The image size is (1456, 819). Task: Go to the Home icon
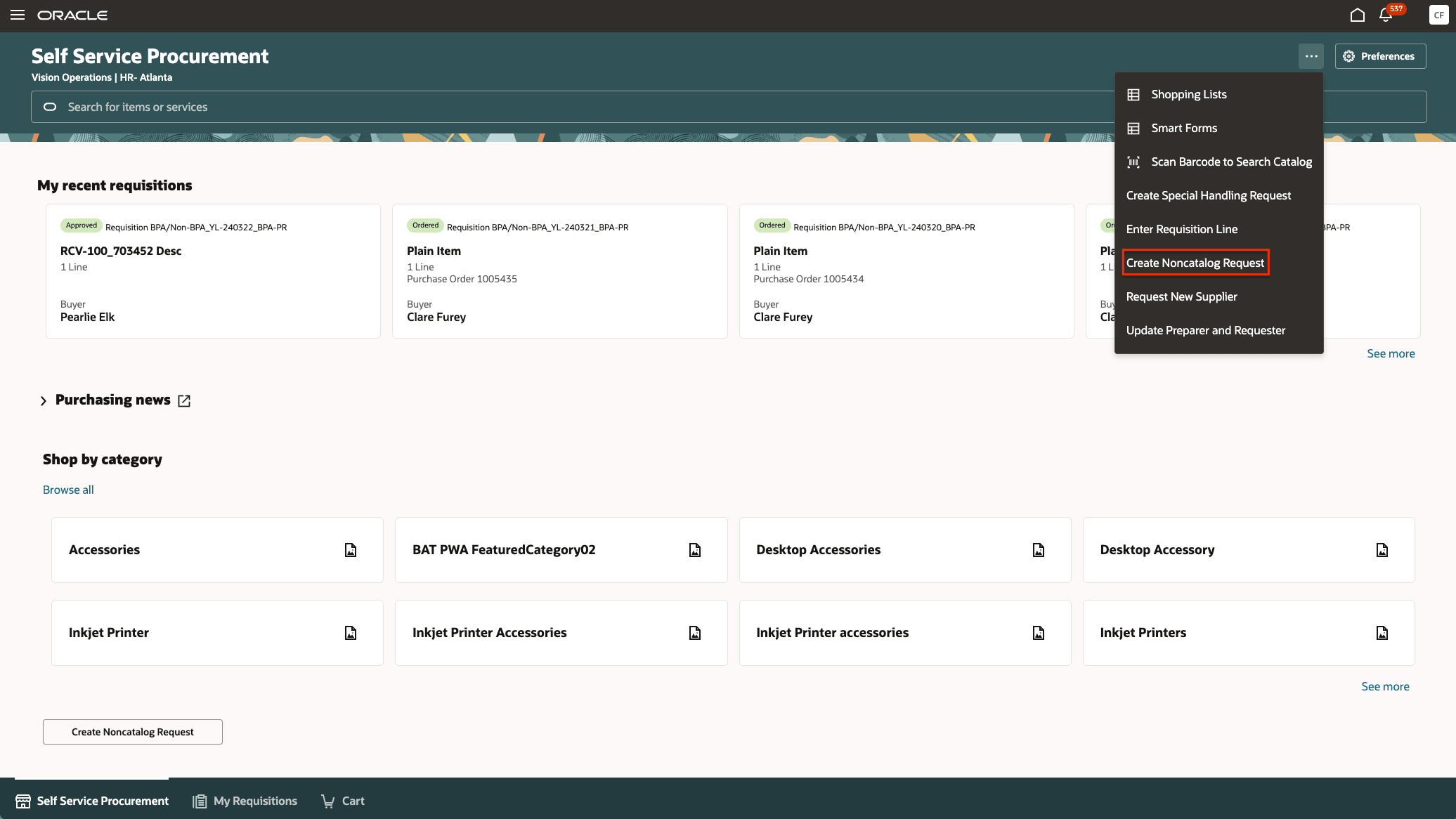click(1358, 15)
